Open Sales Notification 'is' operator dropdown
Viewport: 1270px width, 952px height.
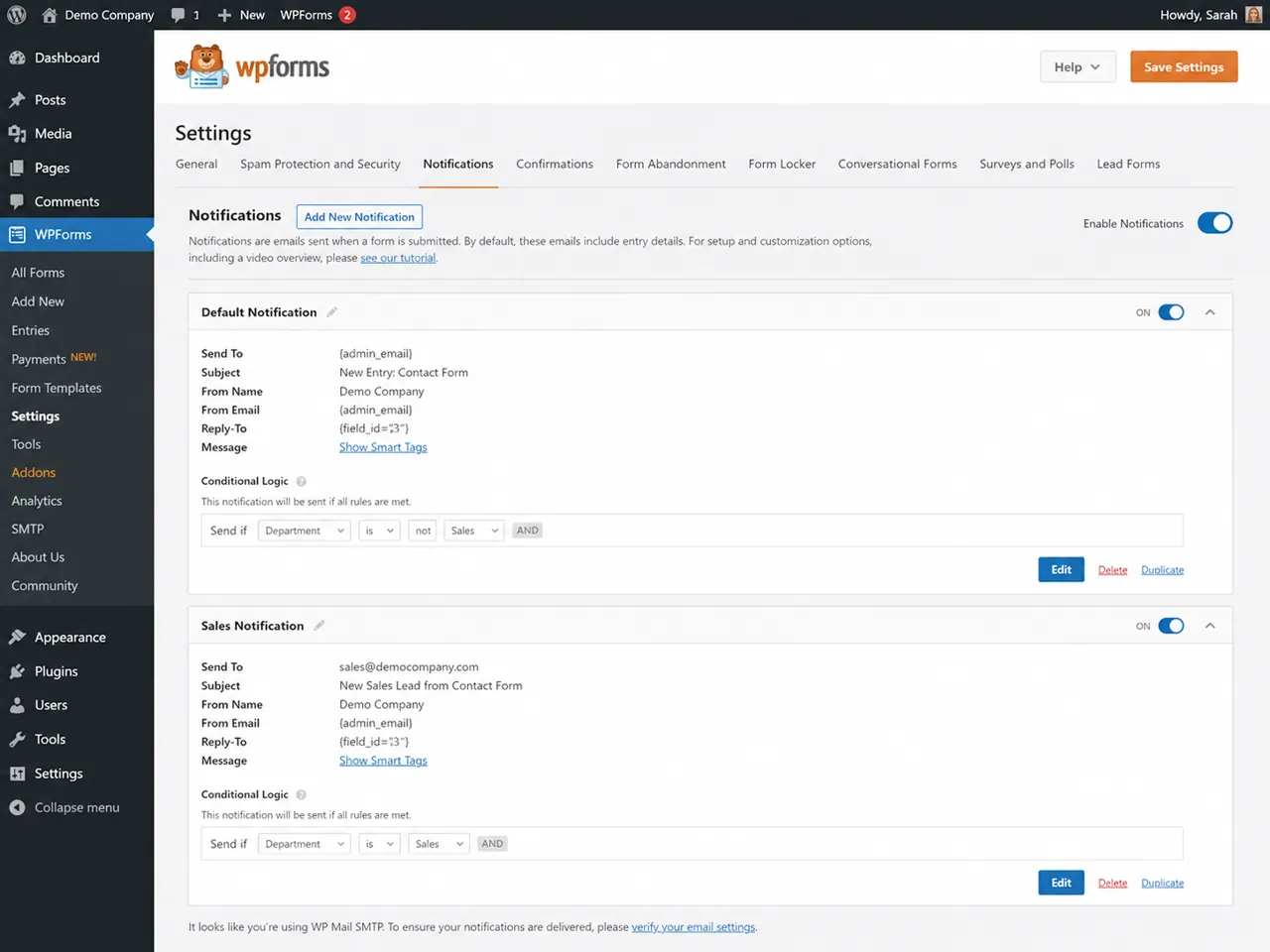pyautogui.click(x=379, y=844)
